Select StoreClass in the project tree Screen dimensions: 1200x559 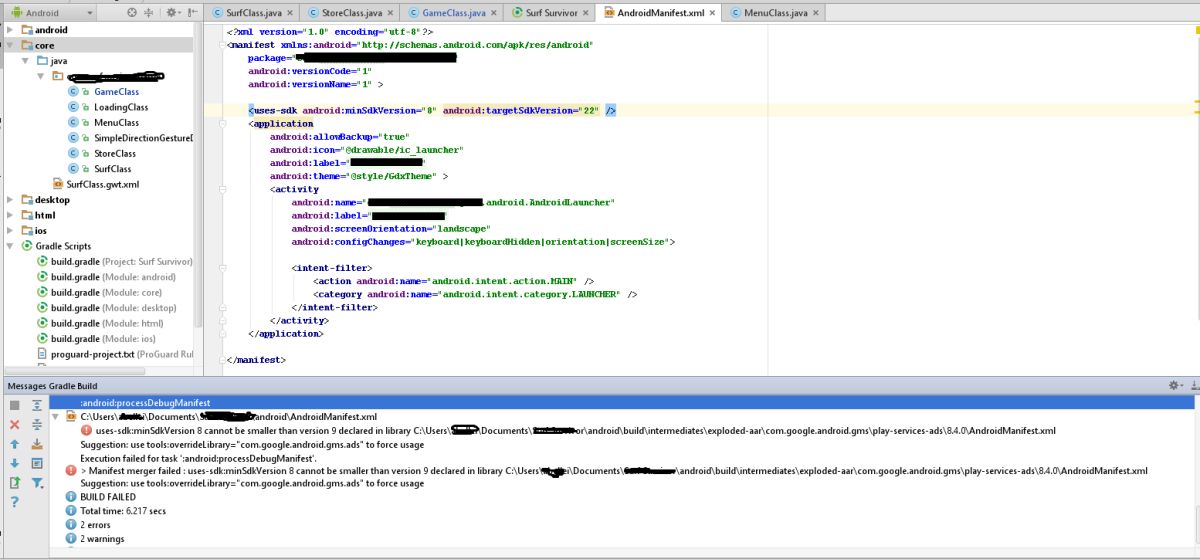114,154
